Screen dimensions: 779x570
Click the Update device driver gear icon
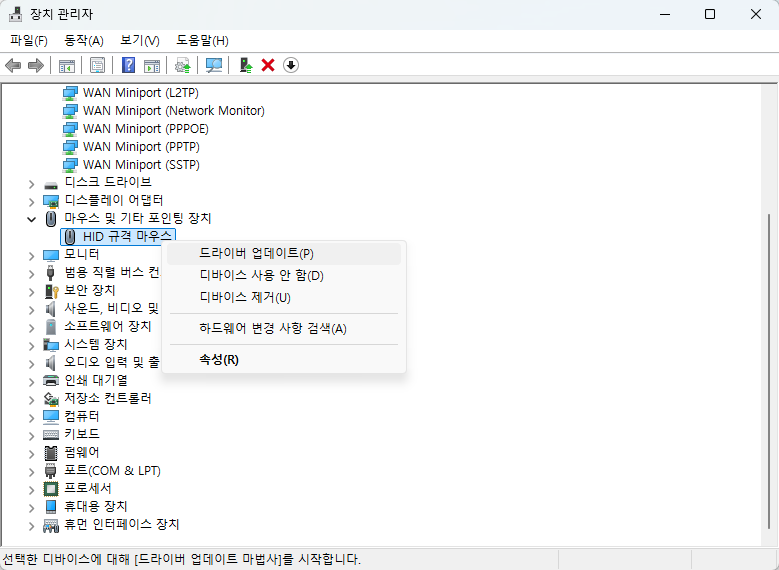[183, 66]
